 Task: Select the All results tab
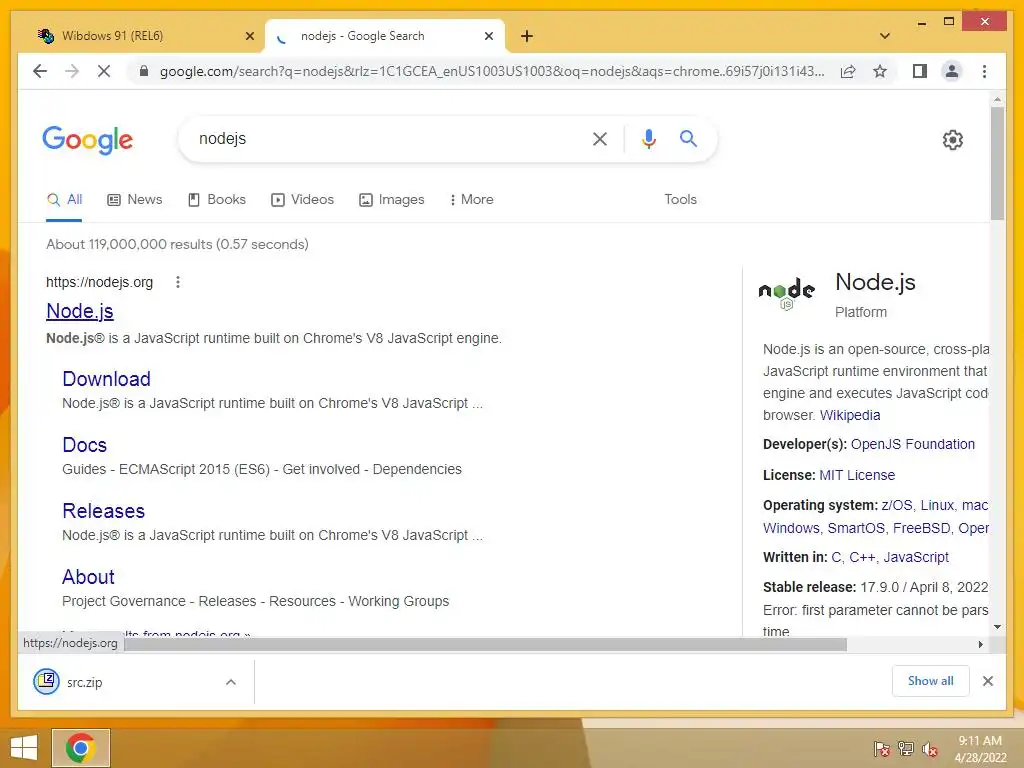65,200
